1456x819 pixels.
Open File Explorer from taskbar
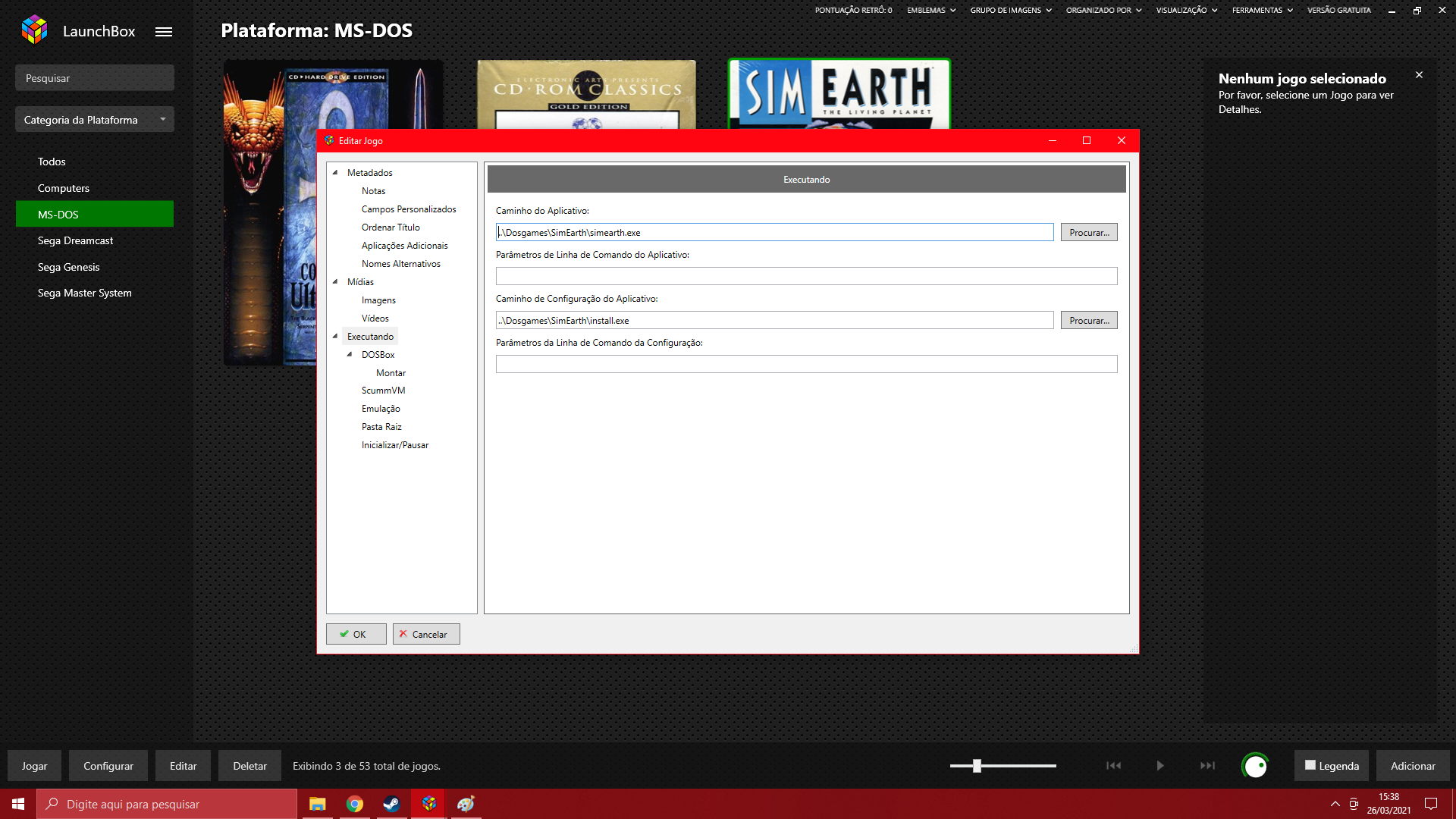(317, 804)
